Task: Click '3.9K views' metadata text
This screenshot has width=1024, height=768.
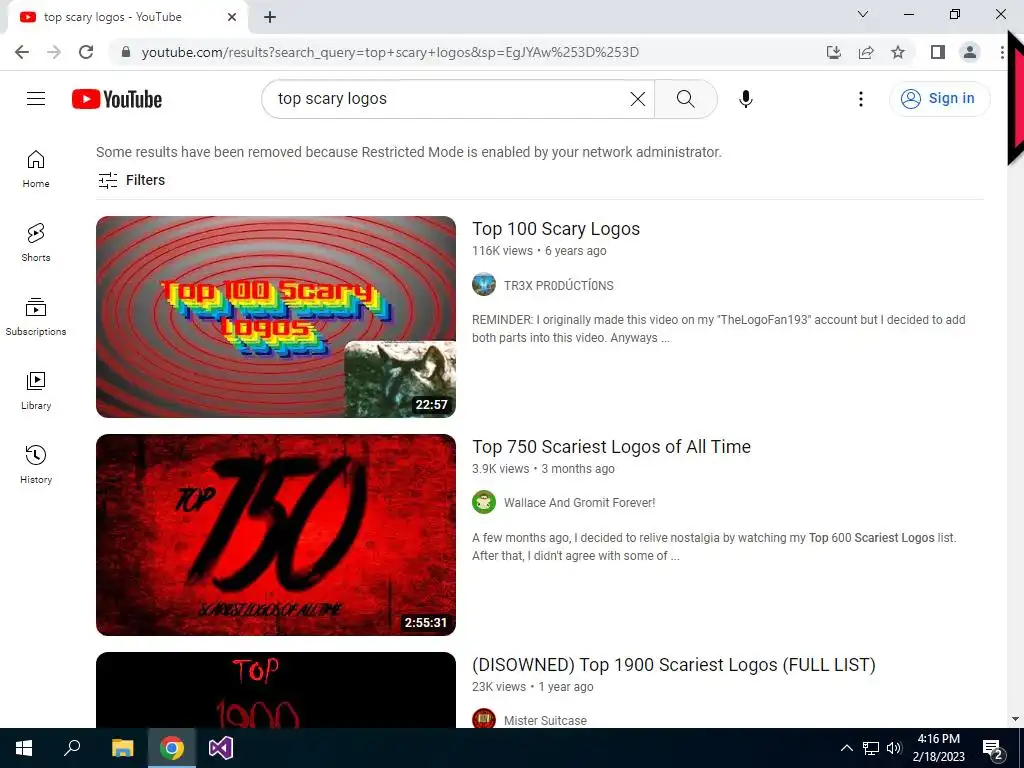Action: [500, 469]
